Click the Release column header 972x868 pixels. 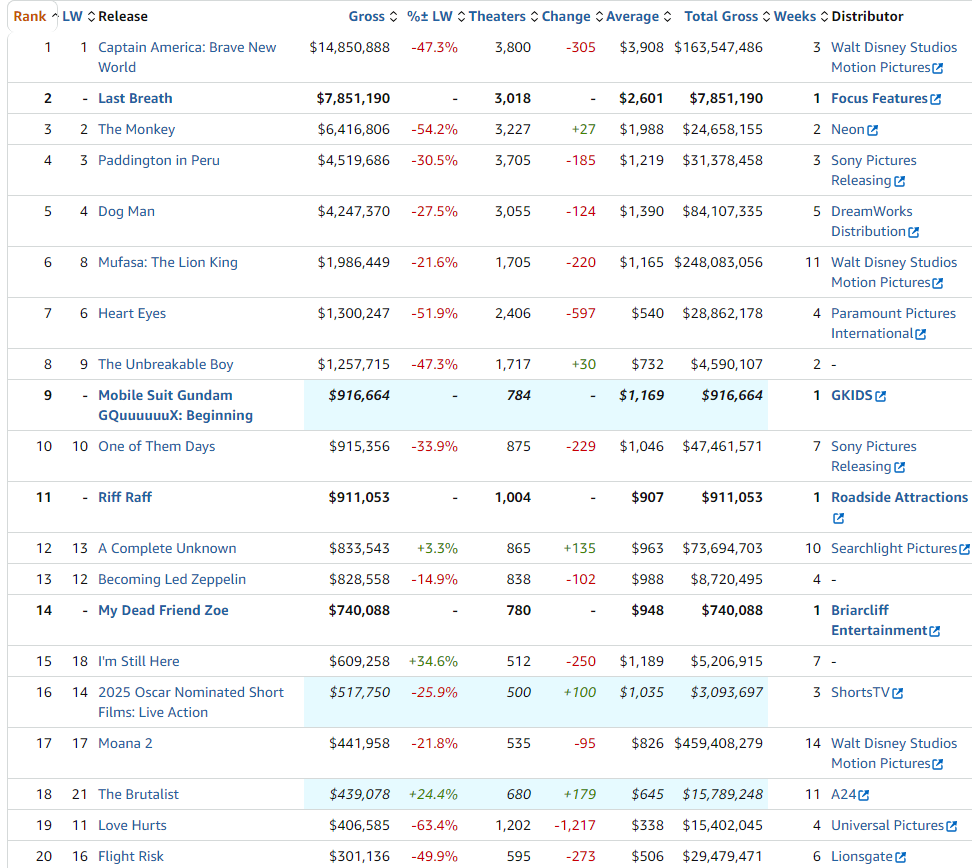coord(122,16)
